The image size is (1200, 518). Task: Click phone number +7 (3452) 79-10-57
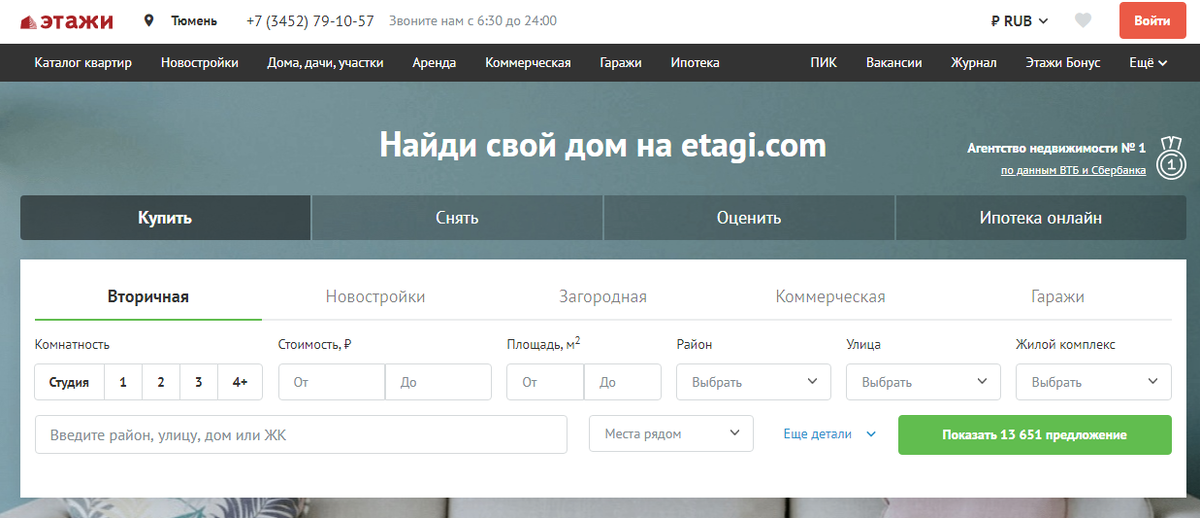coord(310,20)
